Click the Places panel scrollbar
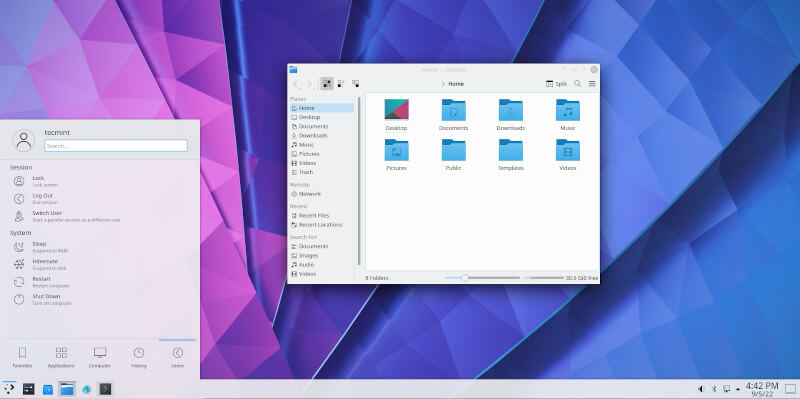 (x=359, y=181)
